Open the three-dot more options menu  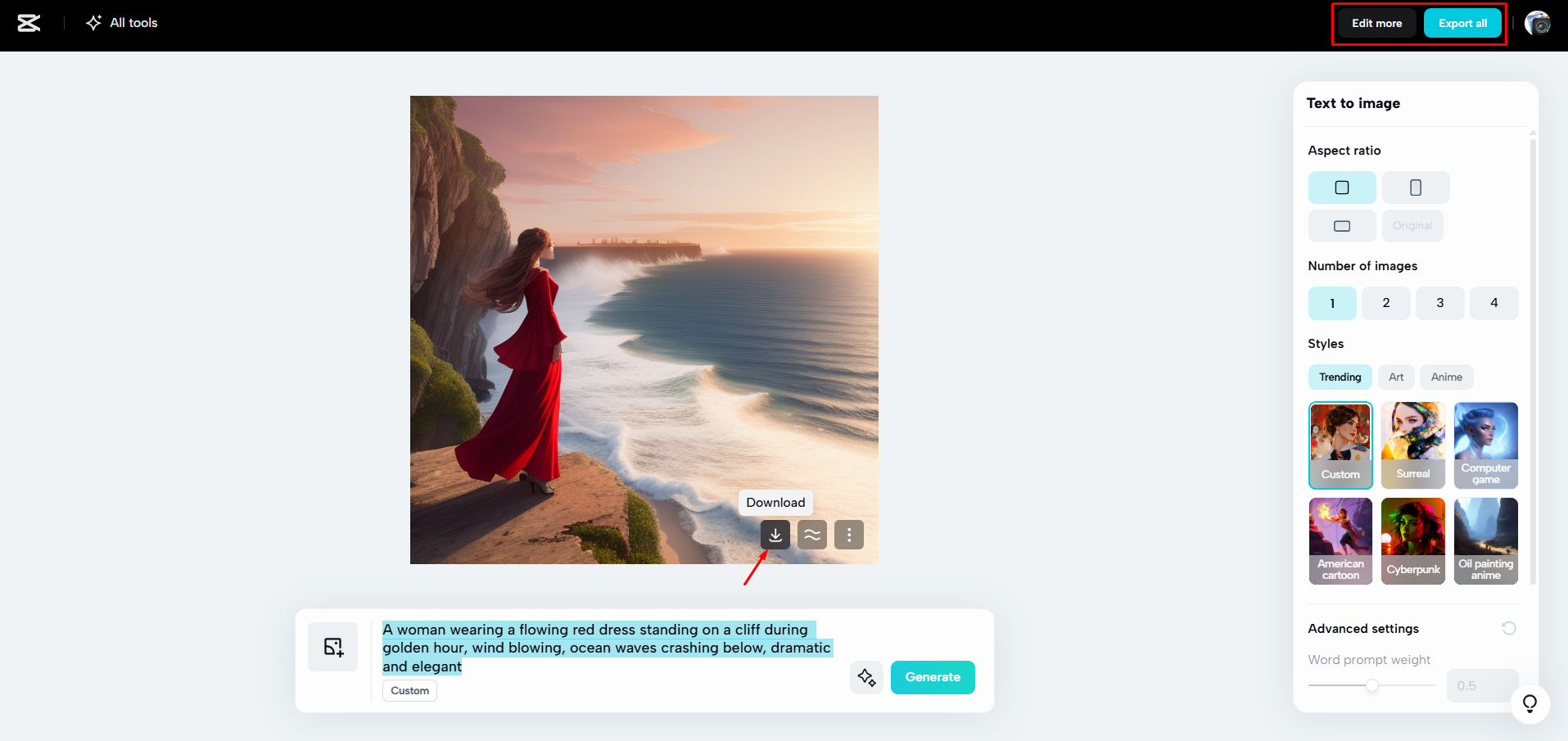(848, 534)
